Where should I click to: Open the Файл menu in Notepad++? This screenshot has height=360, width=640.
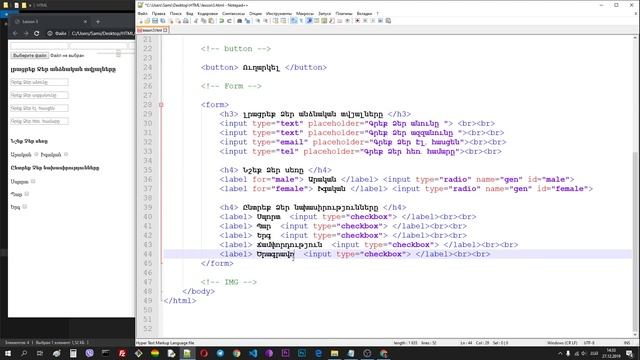pyautogui.click(x=143, y=13)
